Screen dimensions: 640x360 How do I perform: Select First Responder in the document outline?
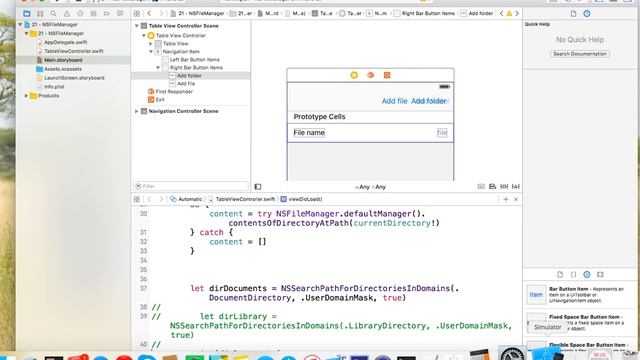point(174,91)
